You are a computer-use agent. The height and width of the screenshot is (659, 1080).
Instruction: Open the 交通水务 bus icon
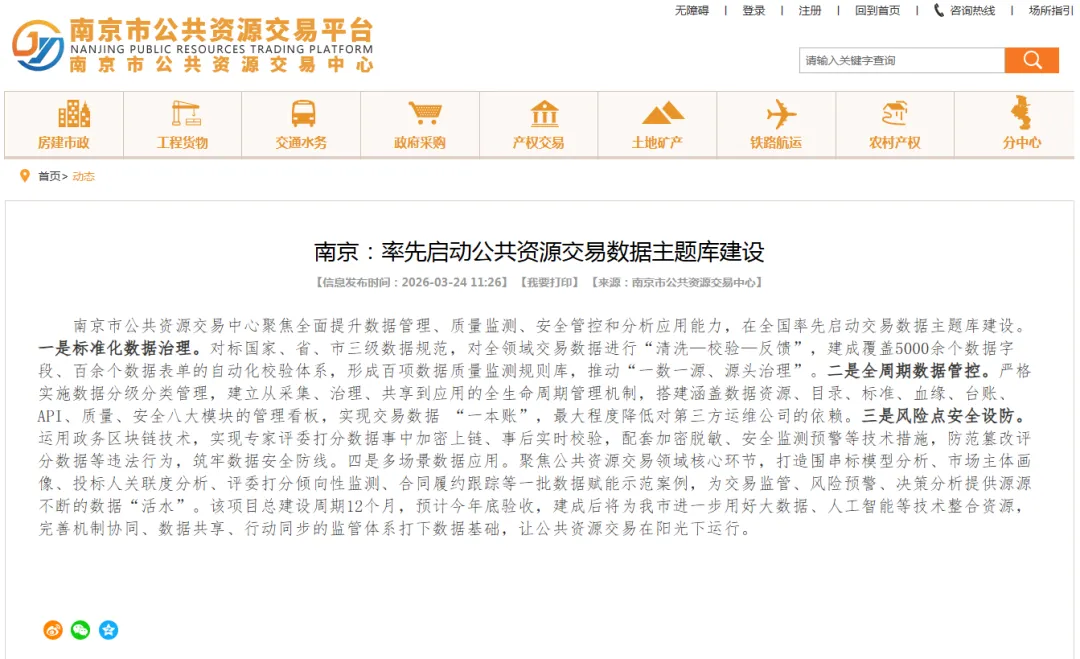point(303,114)
